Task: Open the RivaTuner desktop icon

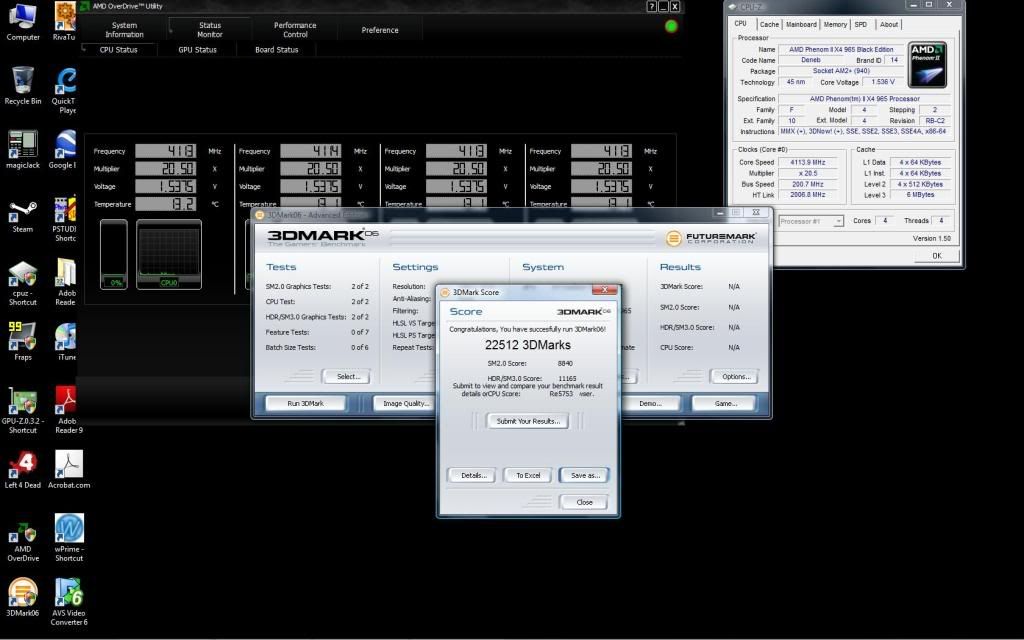Action: point(65,21)
